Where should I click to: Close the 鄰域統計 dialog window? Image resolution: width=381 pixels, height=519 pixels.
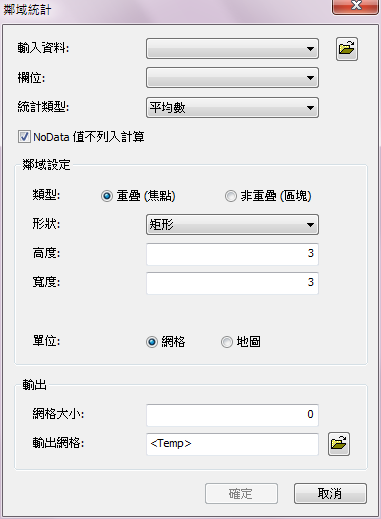click(355, 6)
